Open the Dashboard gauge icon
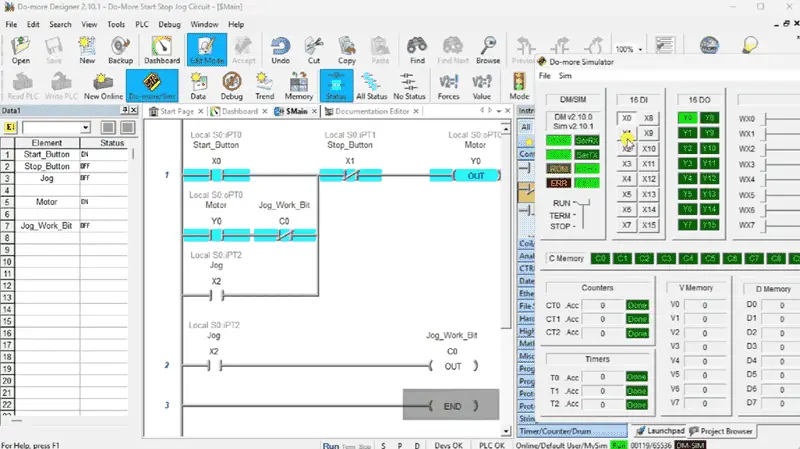 click(162, 50)
